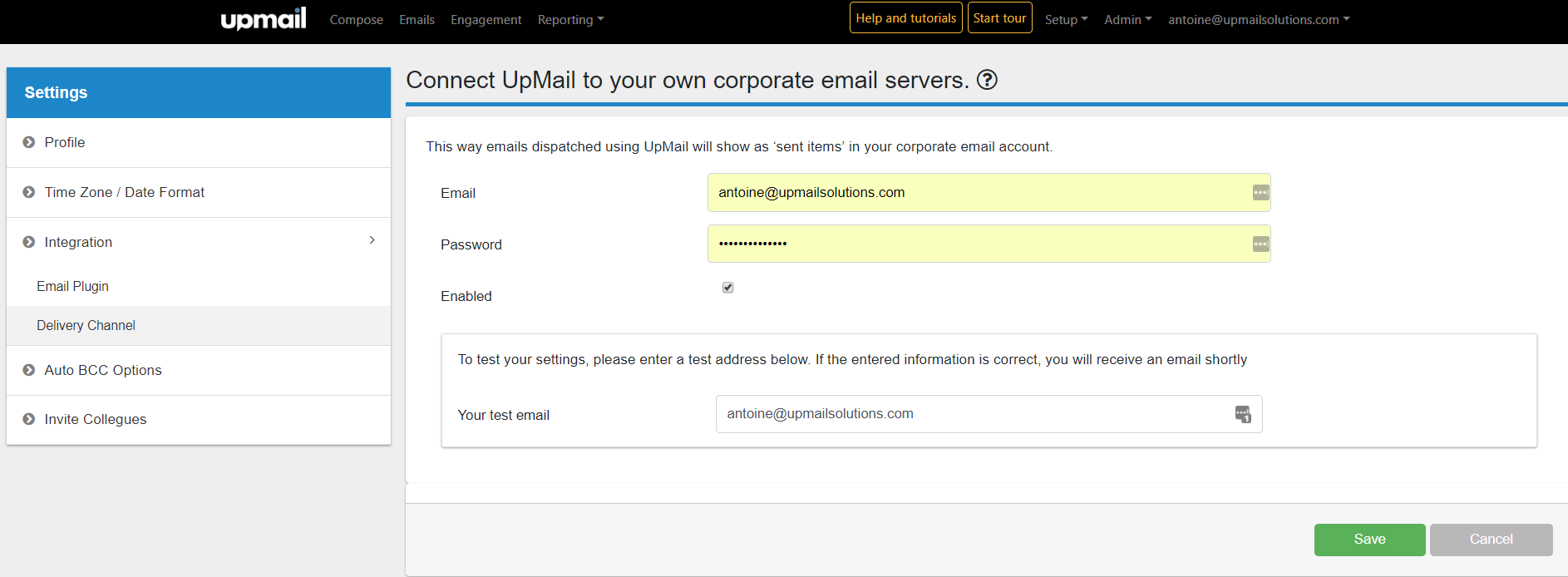The height and width of the screenshot is (577, 1568).
Task: Click the help question mark icon beside heading
Action: [x=987, y=80]
